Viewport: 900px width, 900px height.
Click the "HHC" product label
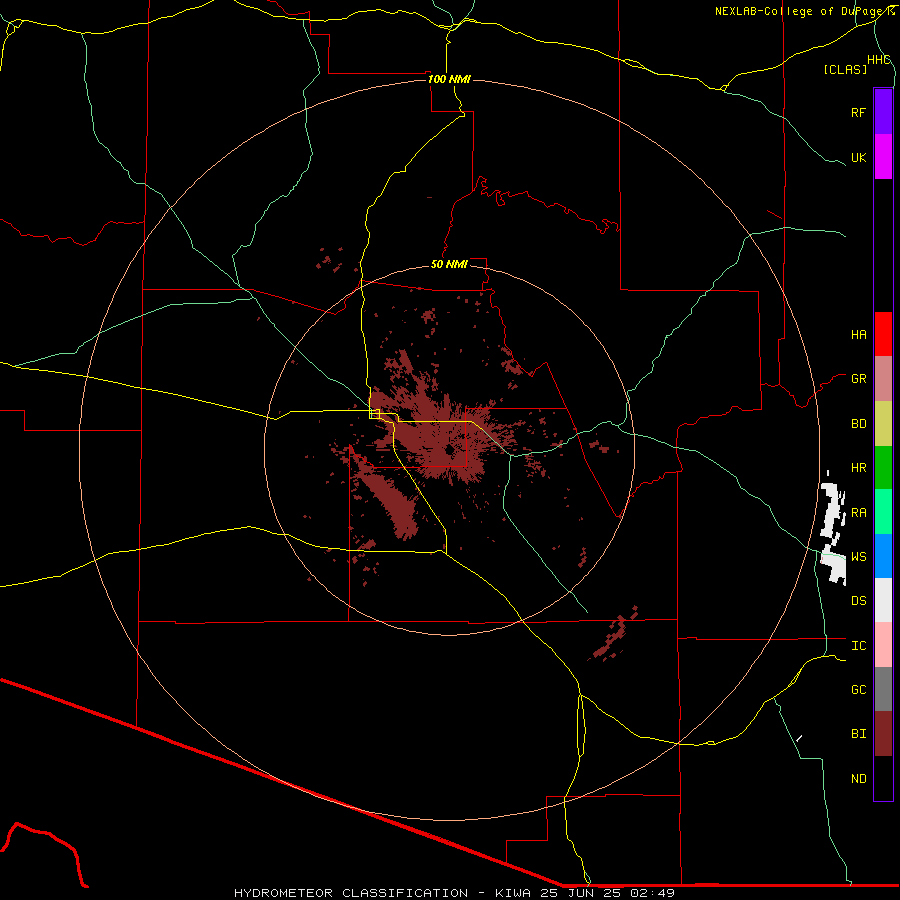click(879, 60)
